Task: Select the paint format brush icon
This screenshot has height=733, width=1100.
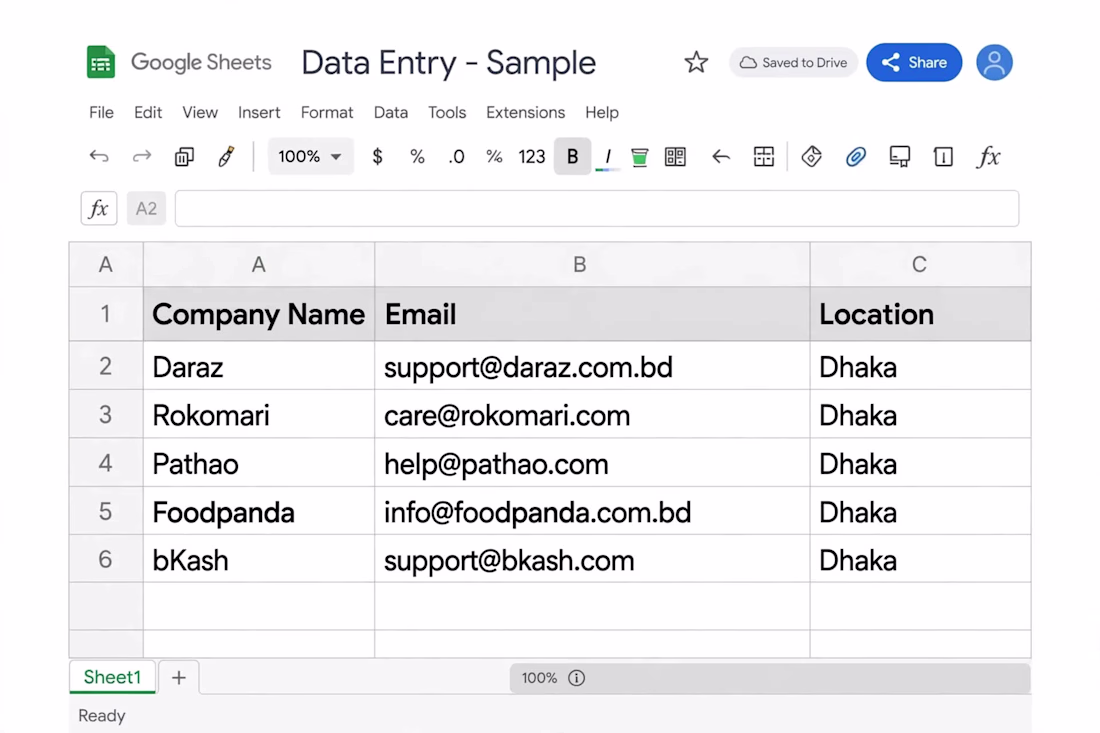Action: [x=226, y=156]
